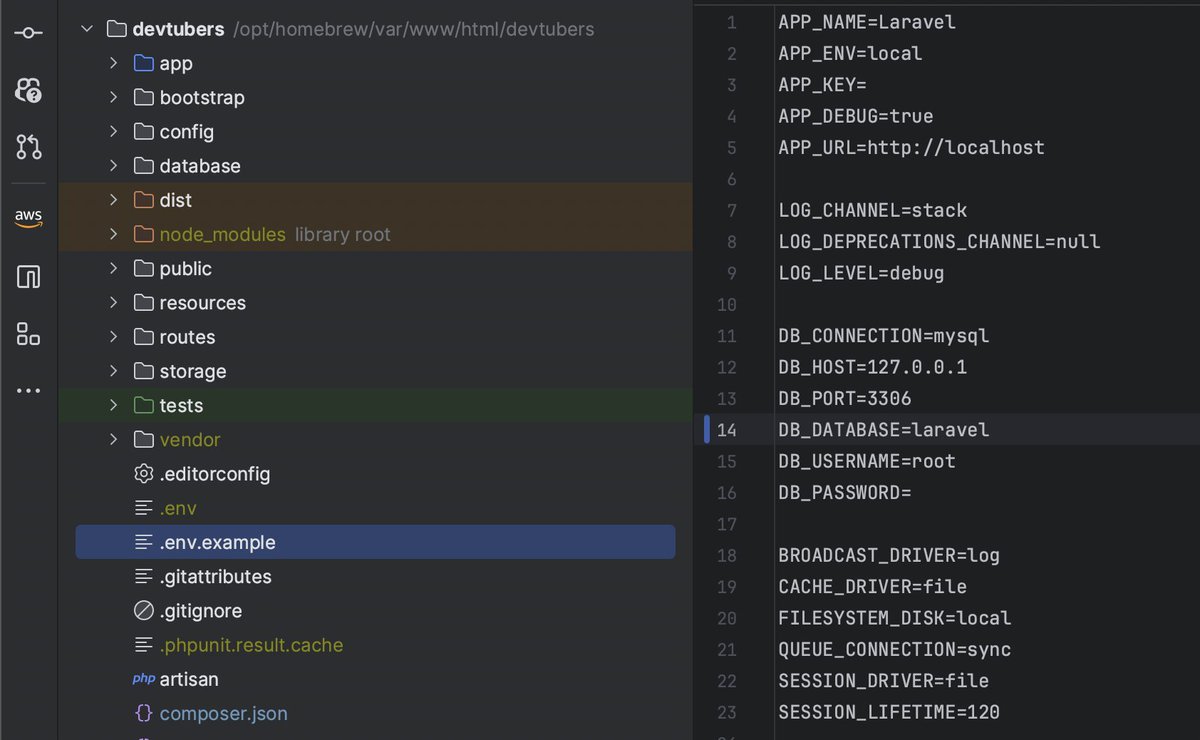The image size is (1200, 740).
Task: Open the .gitattributes file
Action: pos(216,576)
